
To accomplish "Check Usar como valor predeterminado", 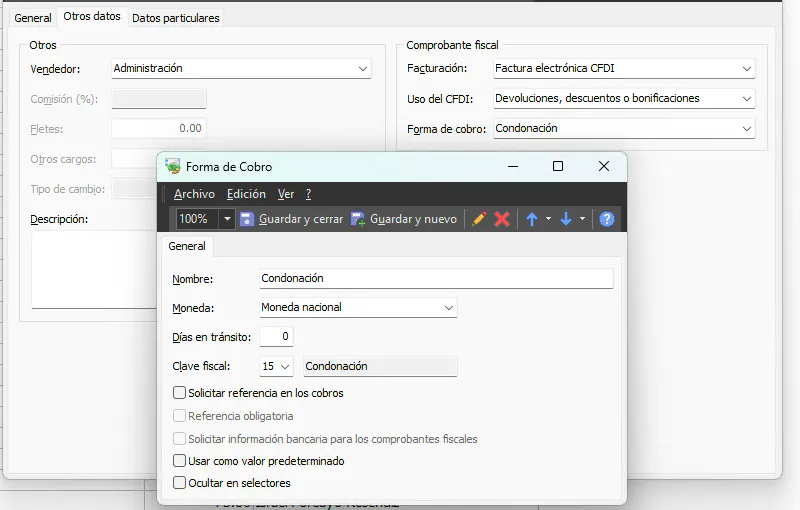I will [x=180, y=461].
